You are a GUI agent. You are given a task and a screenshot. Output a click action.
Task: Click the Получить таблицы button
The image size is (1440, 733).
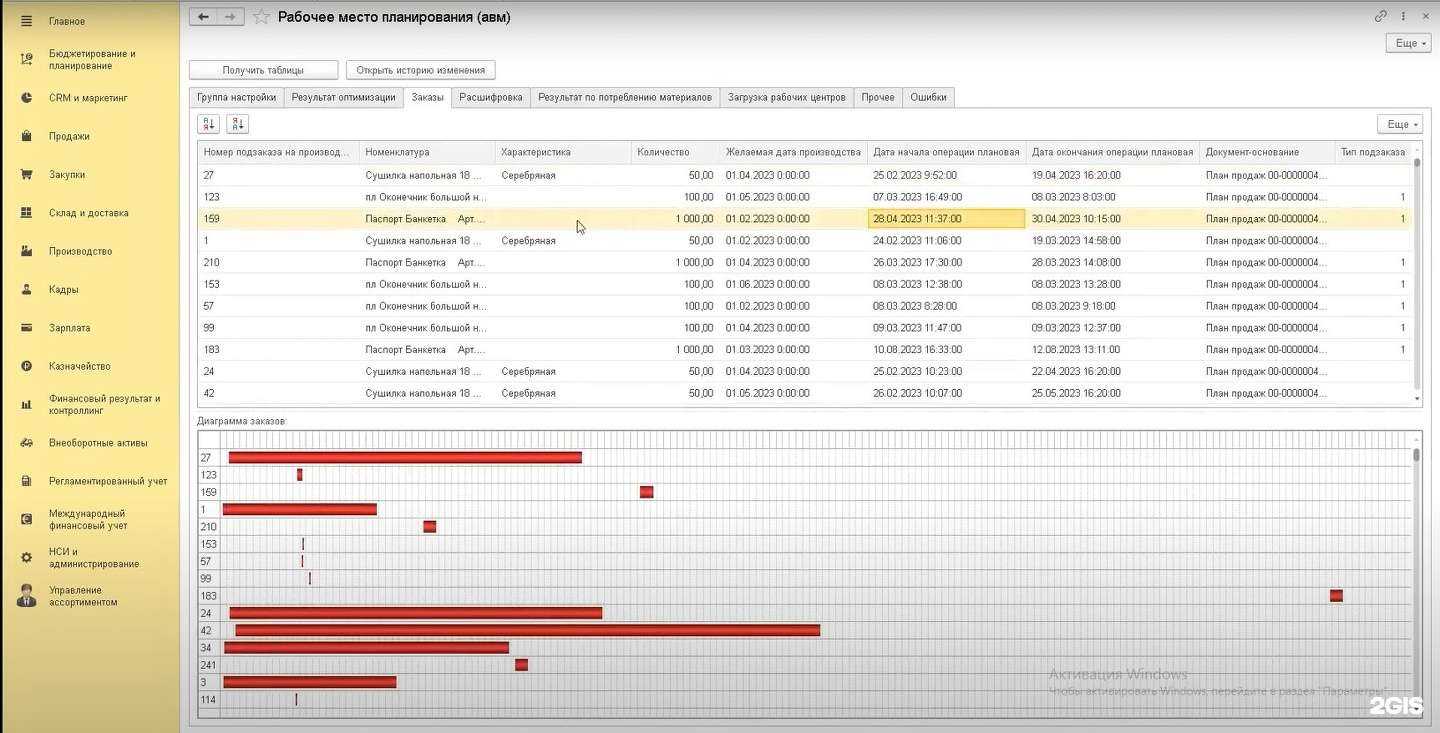pyautogui.click(x=263, y=70)
